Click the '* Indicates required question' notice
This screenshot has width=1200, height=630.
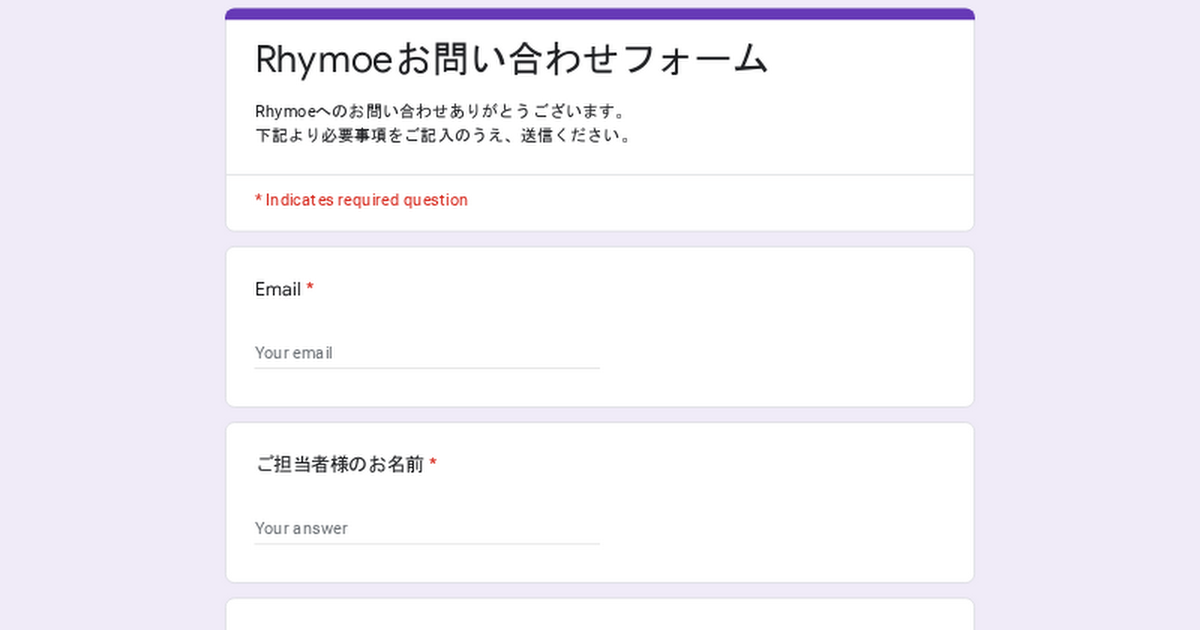pyautogui.click(x=361, y=200)
